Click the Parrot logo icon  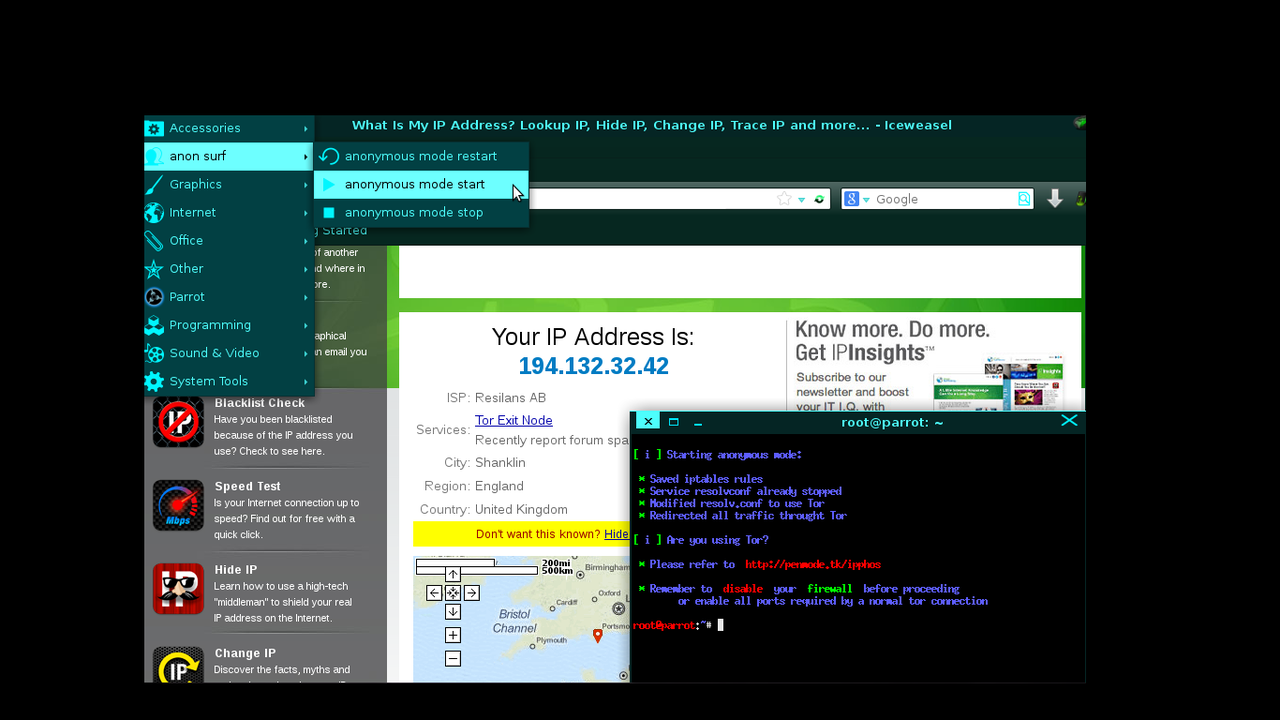point(154,296)
